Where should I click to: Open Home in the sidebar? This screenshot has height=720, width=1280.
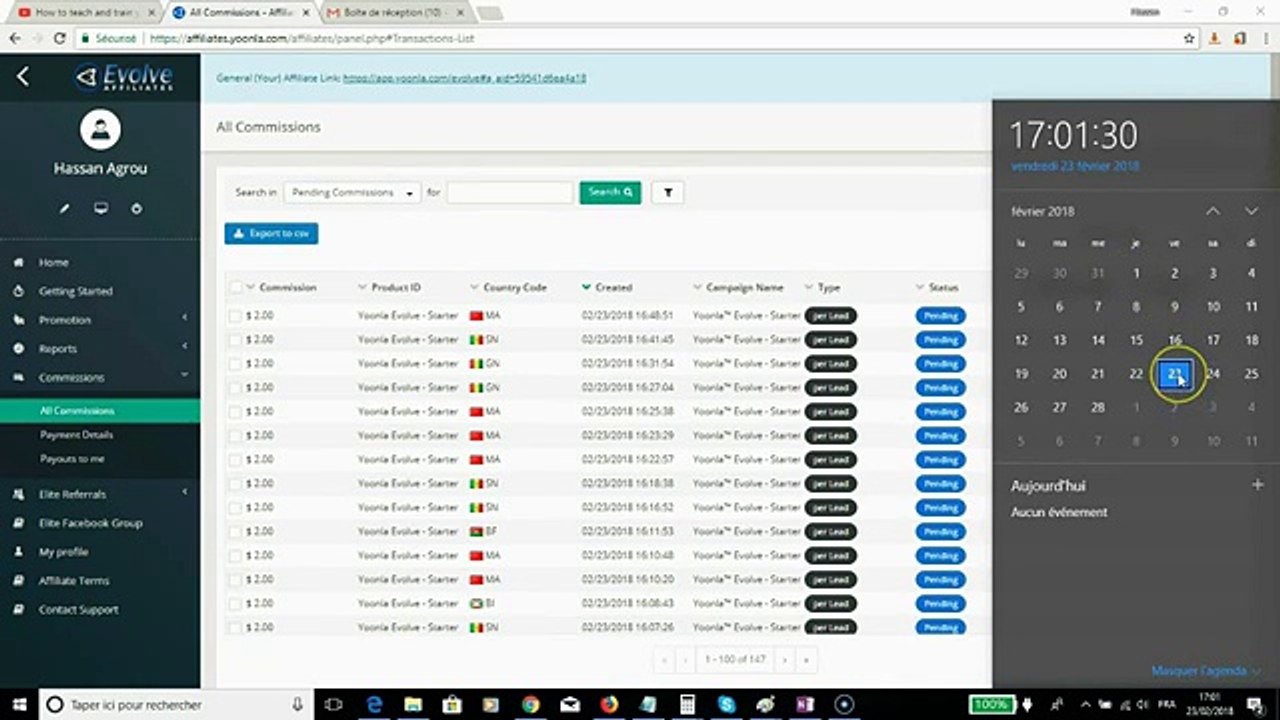point(54,262)
